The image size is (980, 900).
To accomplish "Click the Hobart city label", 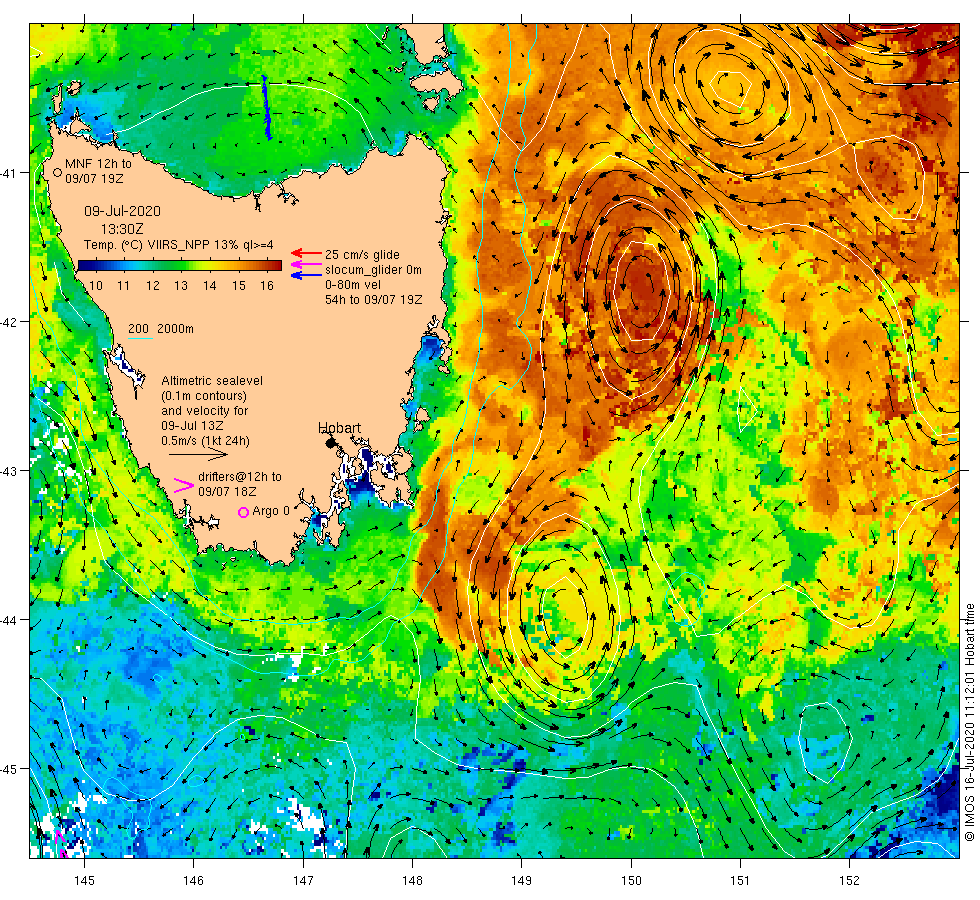I will point(339,428).
